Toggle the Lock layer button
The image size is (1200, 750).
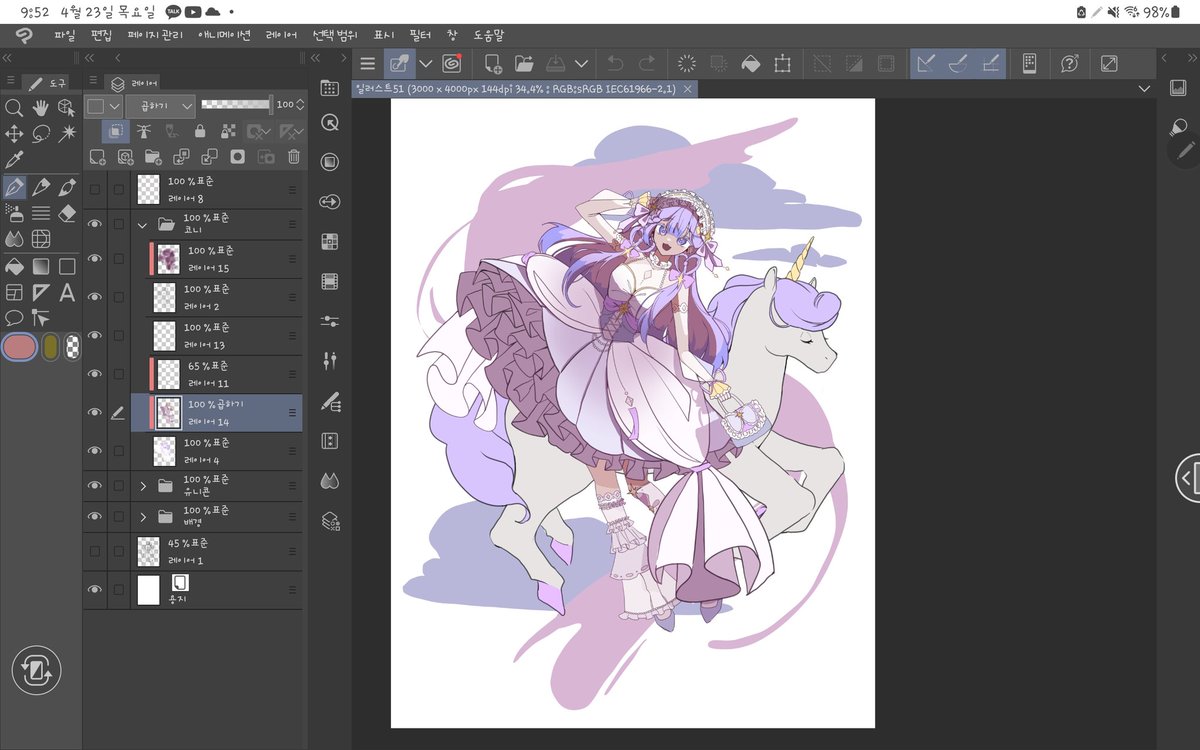pyautogui.click(x=200, y=131)
